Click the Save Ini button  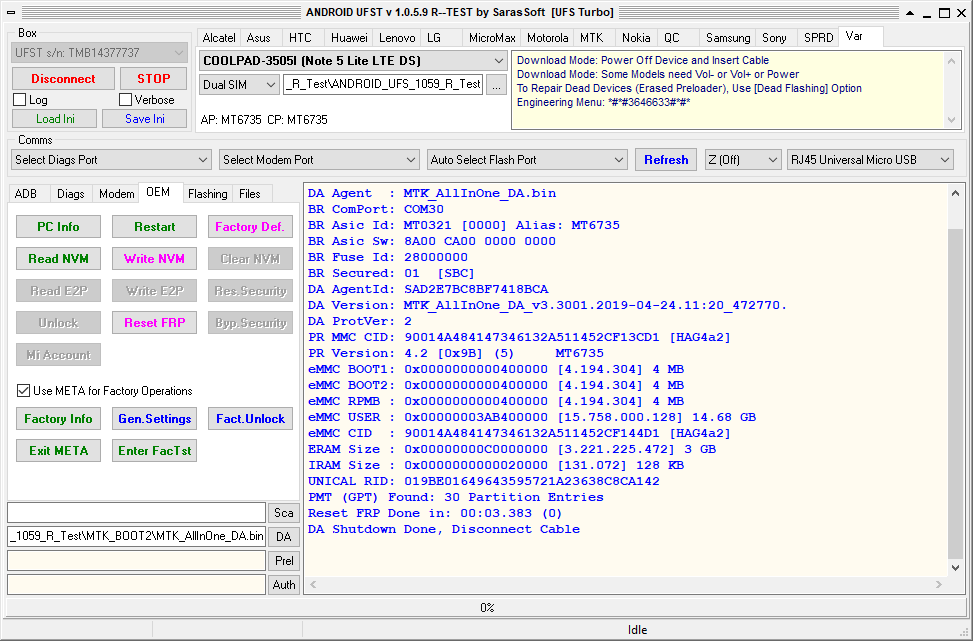145,119
